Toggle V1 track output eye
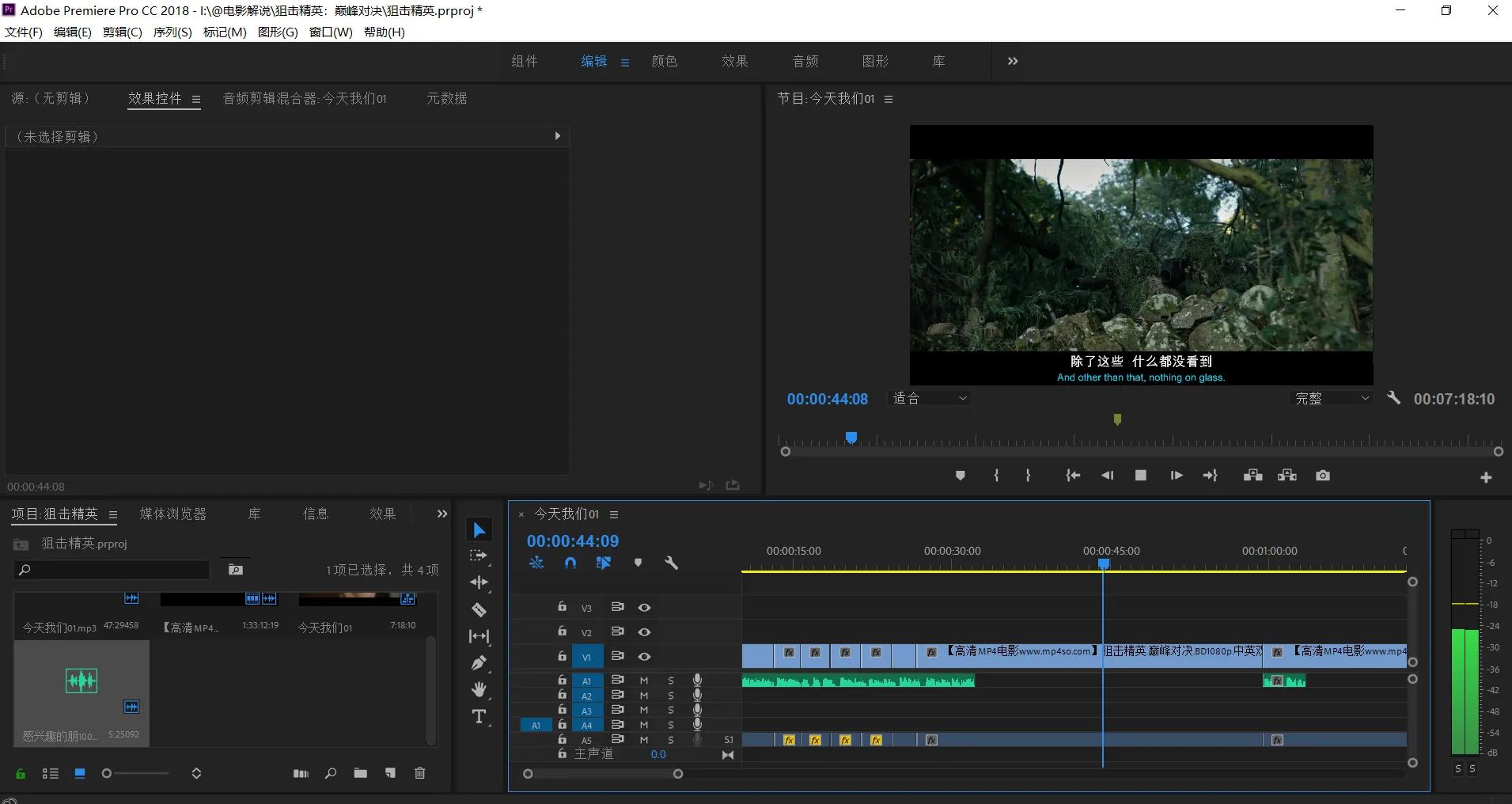1512x804 pixels. coord(644,657)
